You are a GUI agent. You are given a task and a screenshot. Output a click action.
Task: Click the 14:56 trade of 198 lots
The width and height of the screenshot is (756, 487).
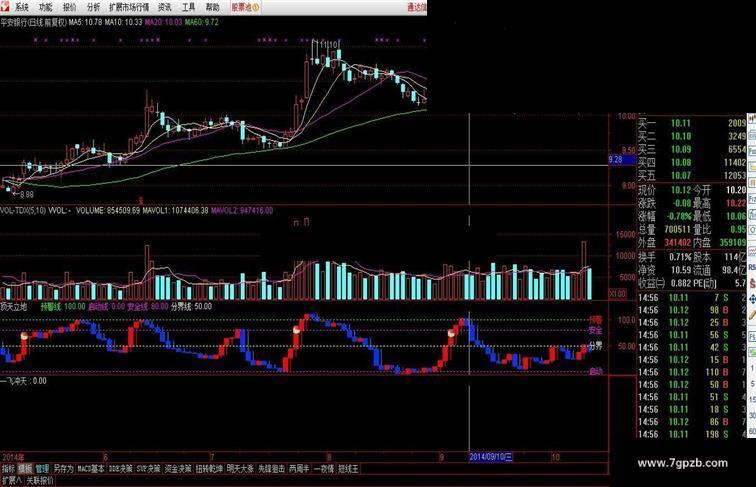click(691, 434)
